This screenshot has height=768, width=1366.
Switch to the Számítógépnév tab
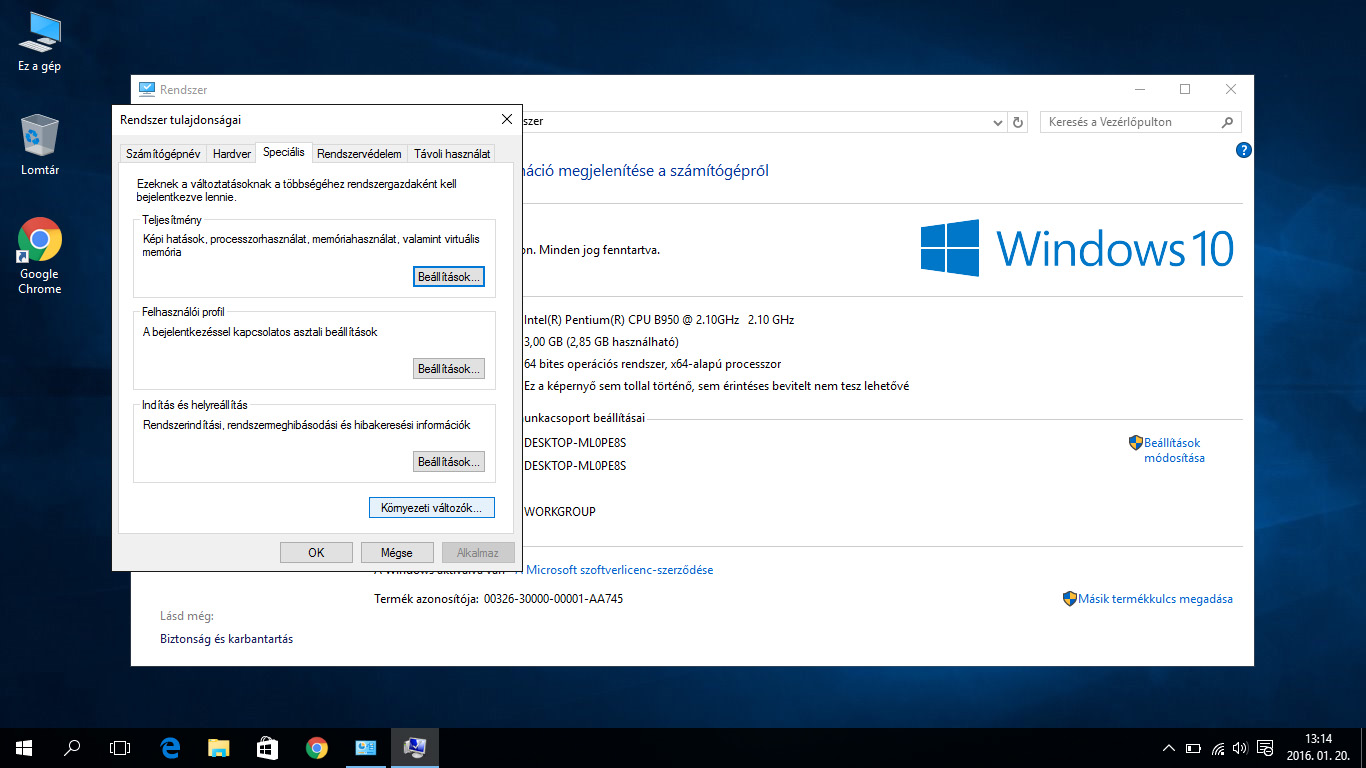164,154
